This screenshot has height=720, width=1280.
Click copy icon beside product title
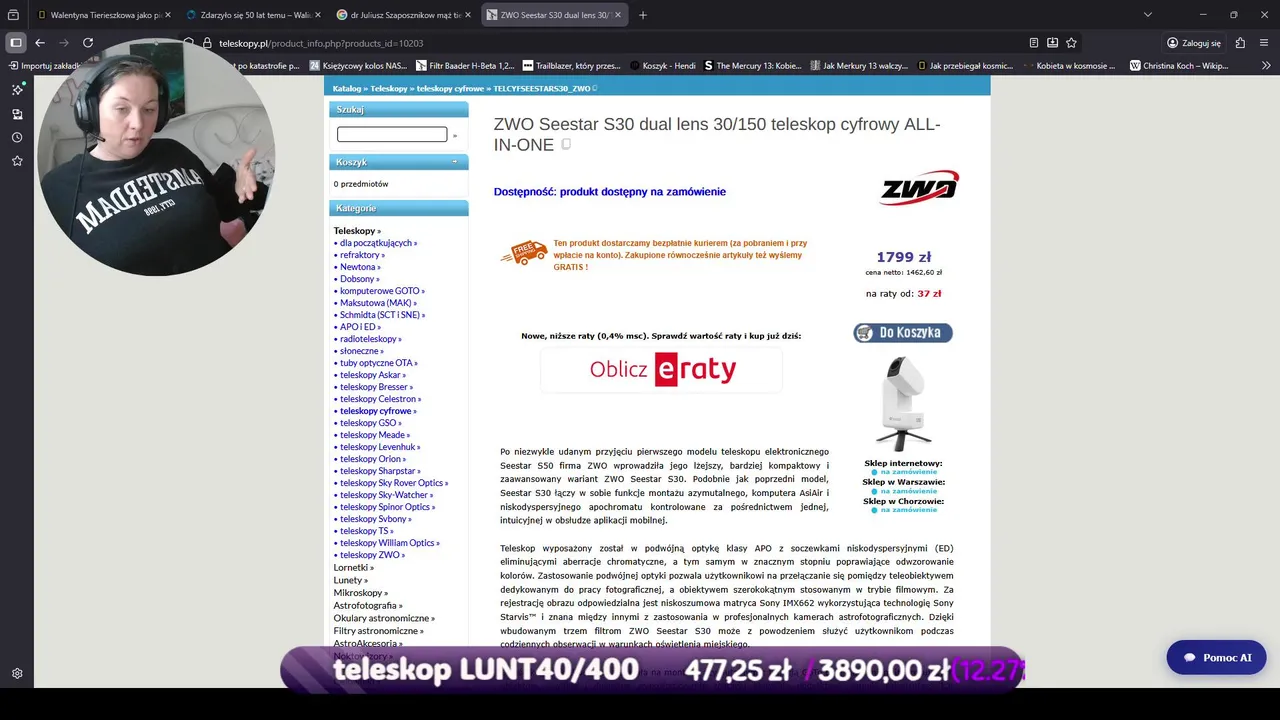click(x=566, y=145)
